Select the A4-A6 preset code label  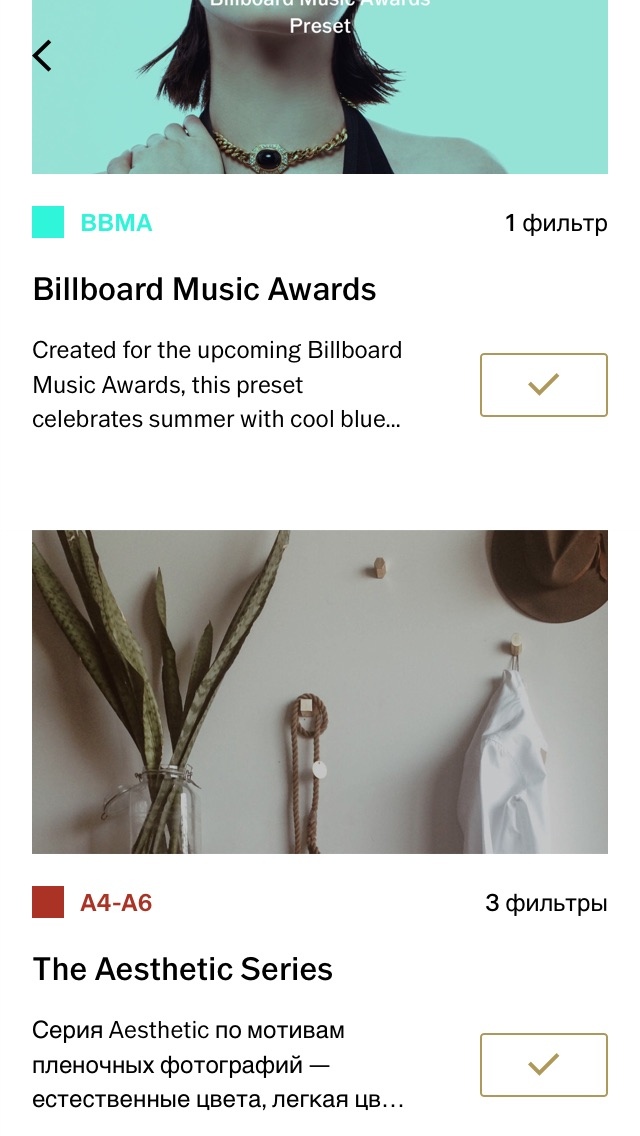pos(116,903)
